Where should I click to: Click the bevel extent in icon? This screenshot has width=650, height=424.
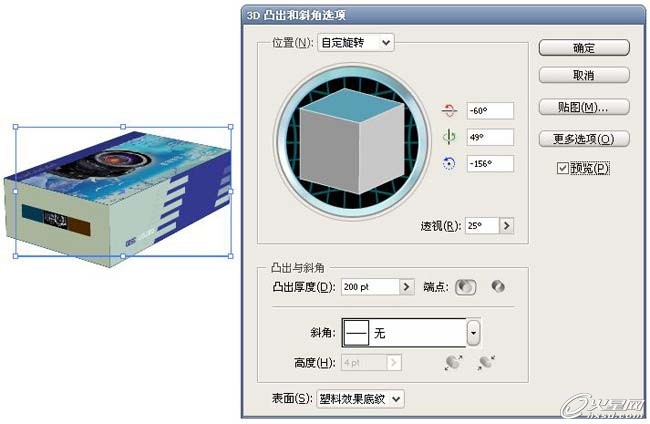coord(486,363)
